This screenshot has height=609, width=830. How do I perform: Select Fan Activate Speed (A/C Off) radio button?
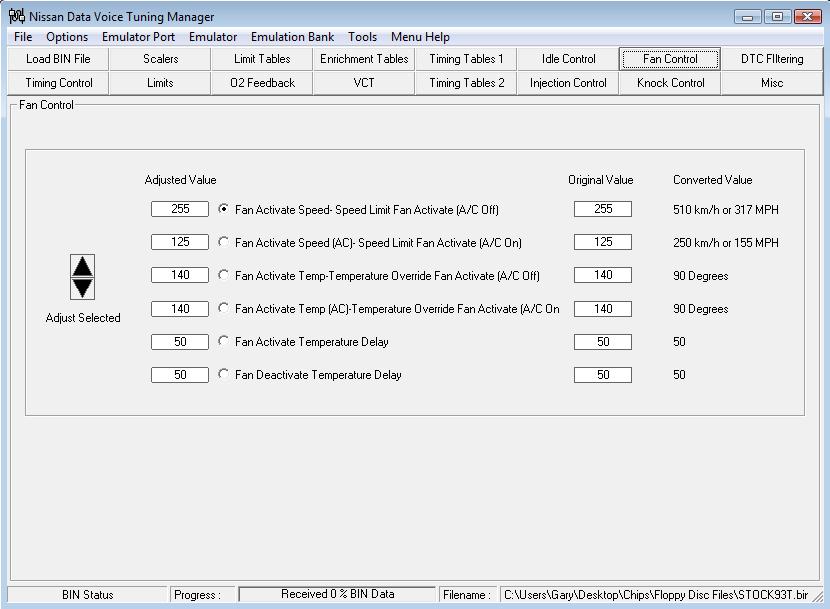(x=223, y=209)
